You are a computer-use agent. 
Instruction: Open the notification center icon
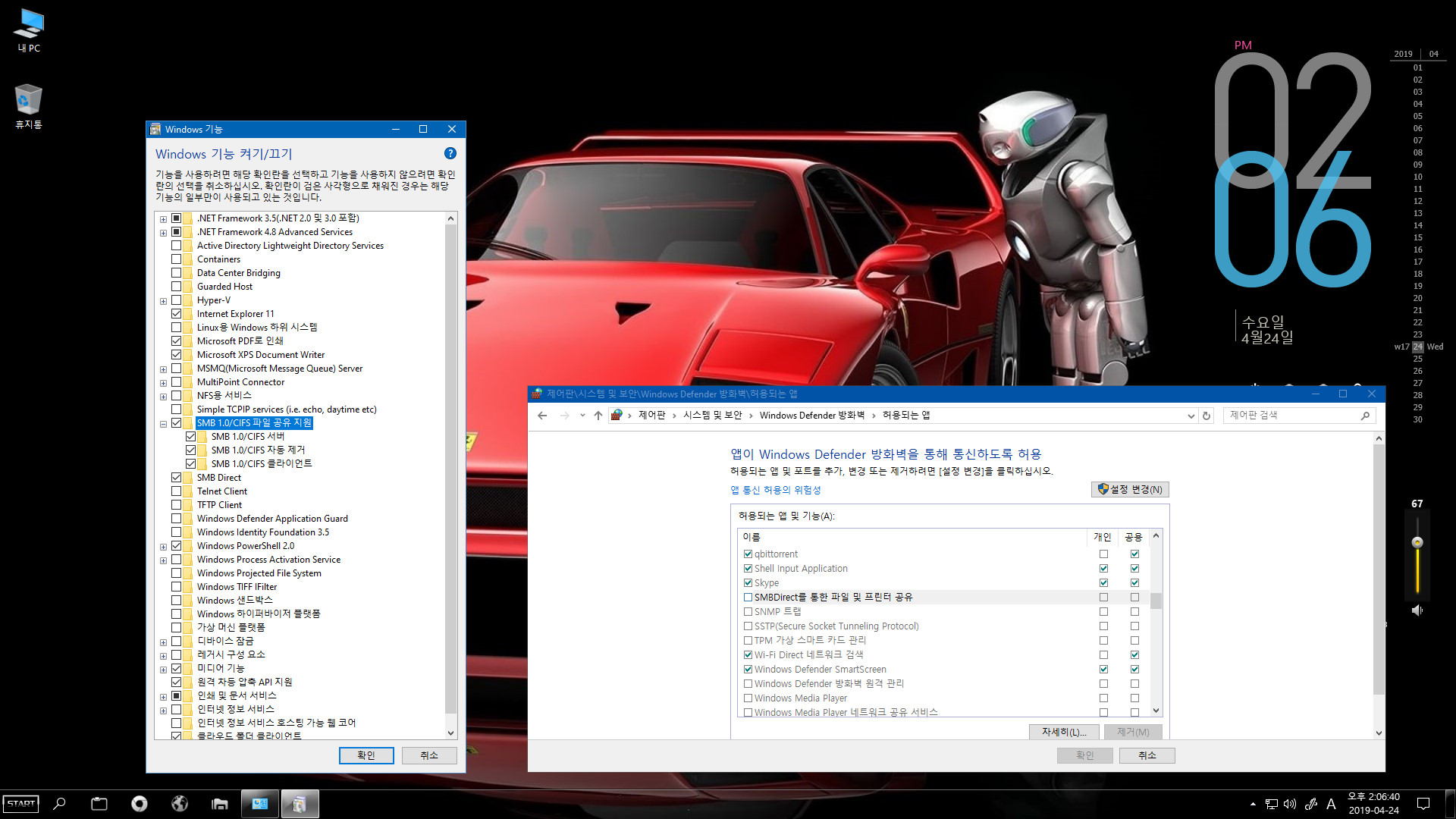coord(1423,804)
